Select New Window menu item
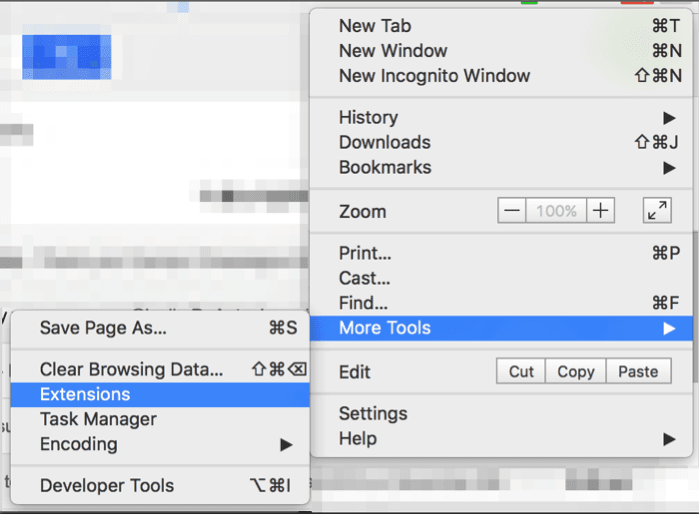 pos(393,51)
